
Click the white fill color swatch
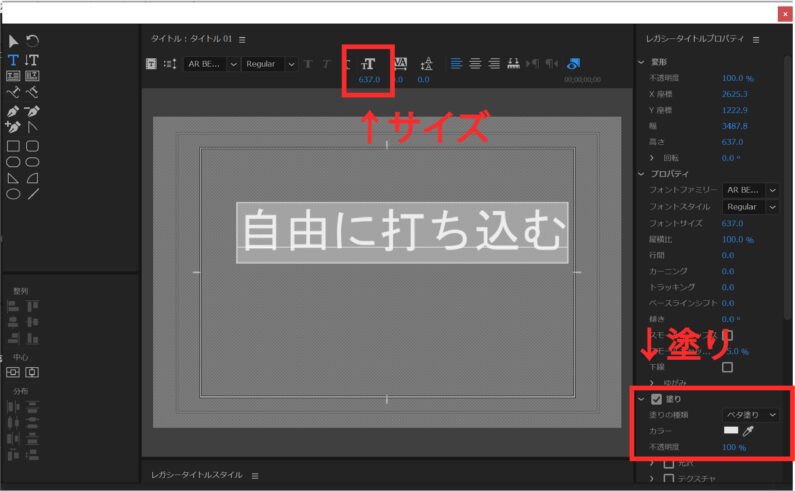point(731,430)
